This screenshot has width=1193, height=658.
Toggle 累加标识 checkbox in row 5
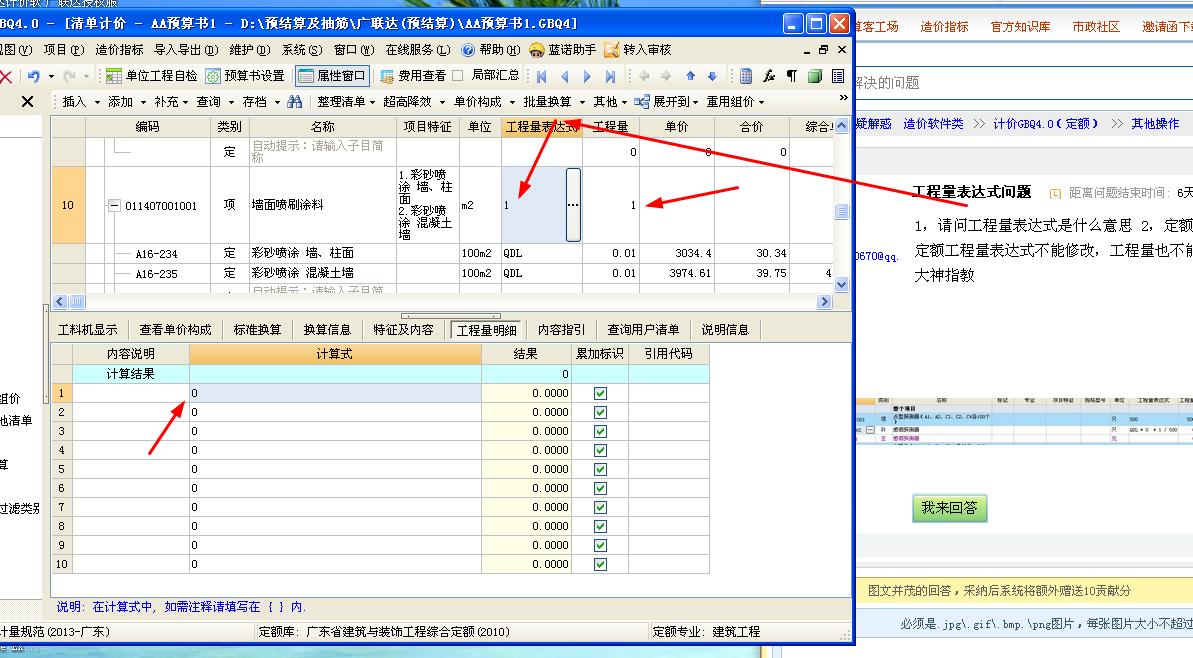click(x=600, y=469)
